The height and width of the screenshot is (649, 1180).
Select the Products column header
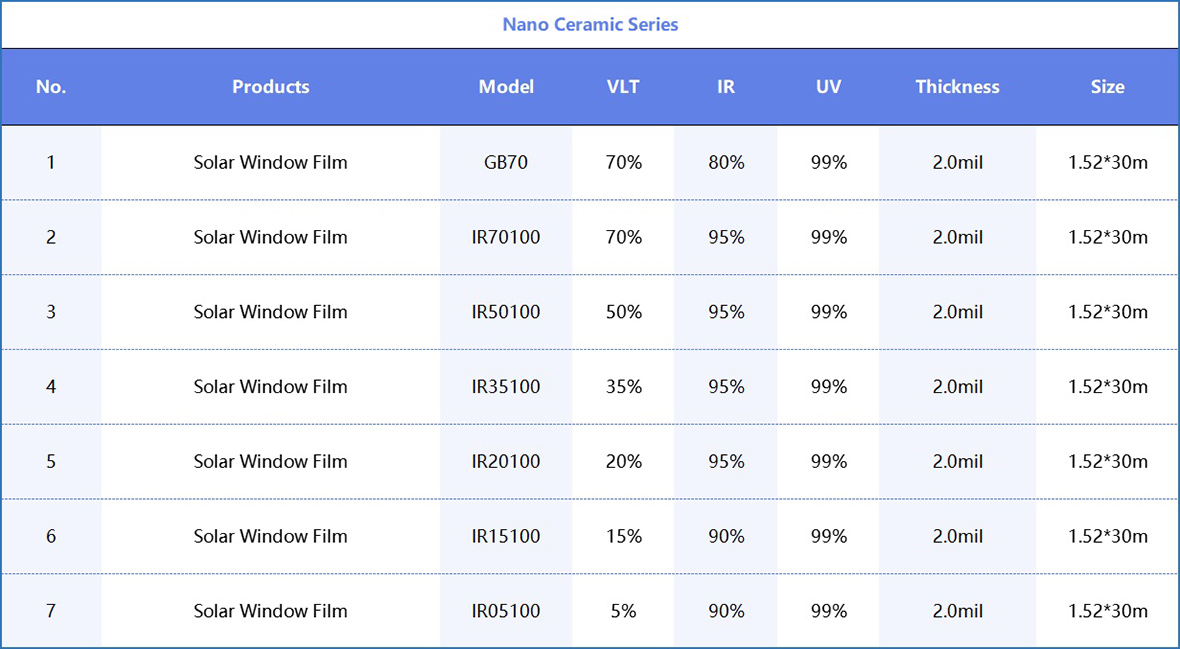[270, 87]
